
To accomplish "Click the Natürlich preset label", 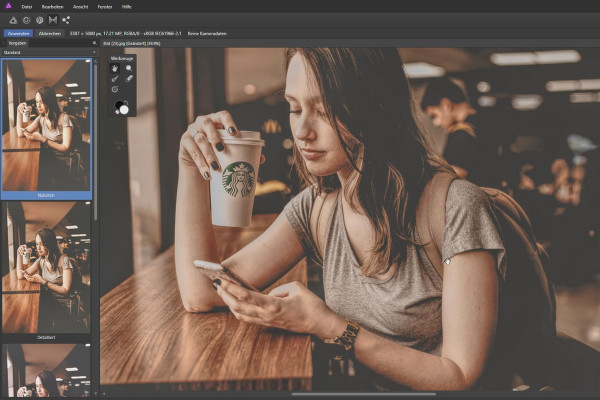I will (x=46, y=196).
